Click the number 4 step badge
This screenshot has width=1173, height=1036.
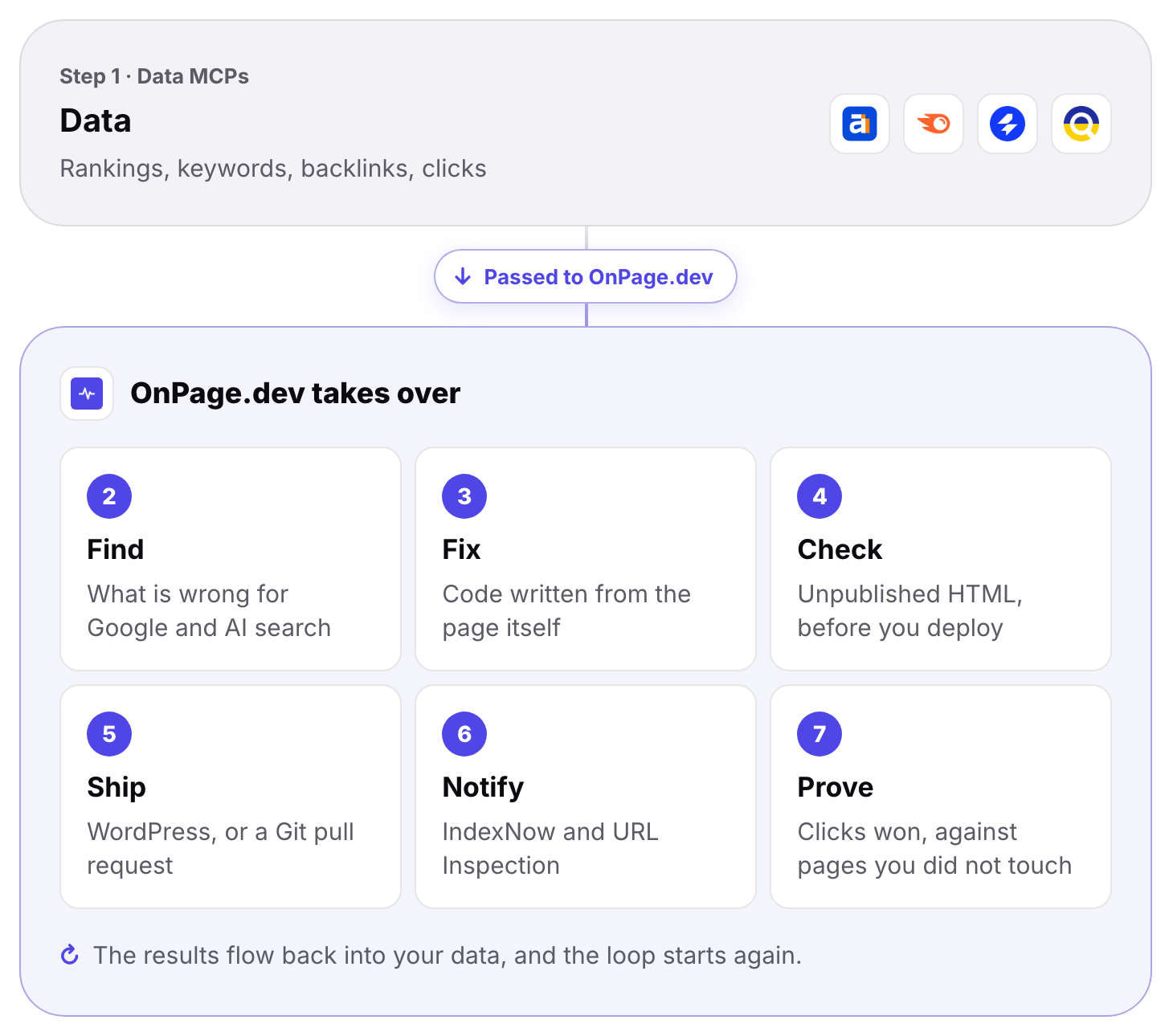819,496
